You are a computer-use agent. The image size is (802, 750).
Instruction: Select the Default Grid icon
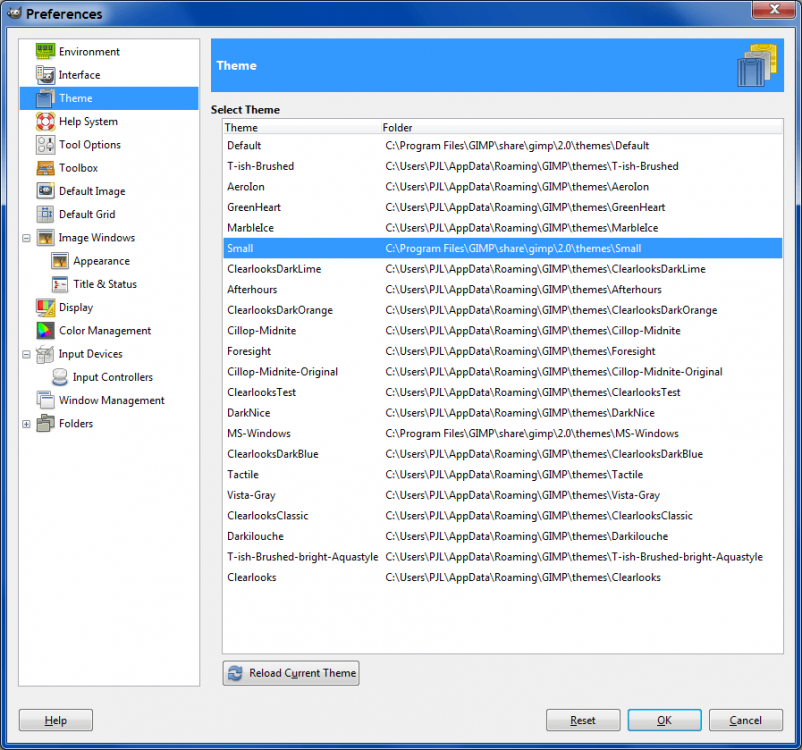(x=46, y=214)
